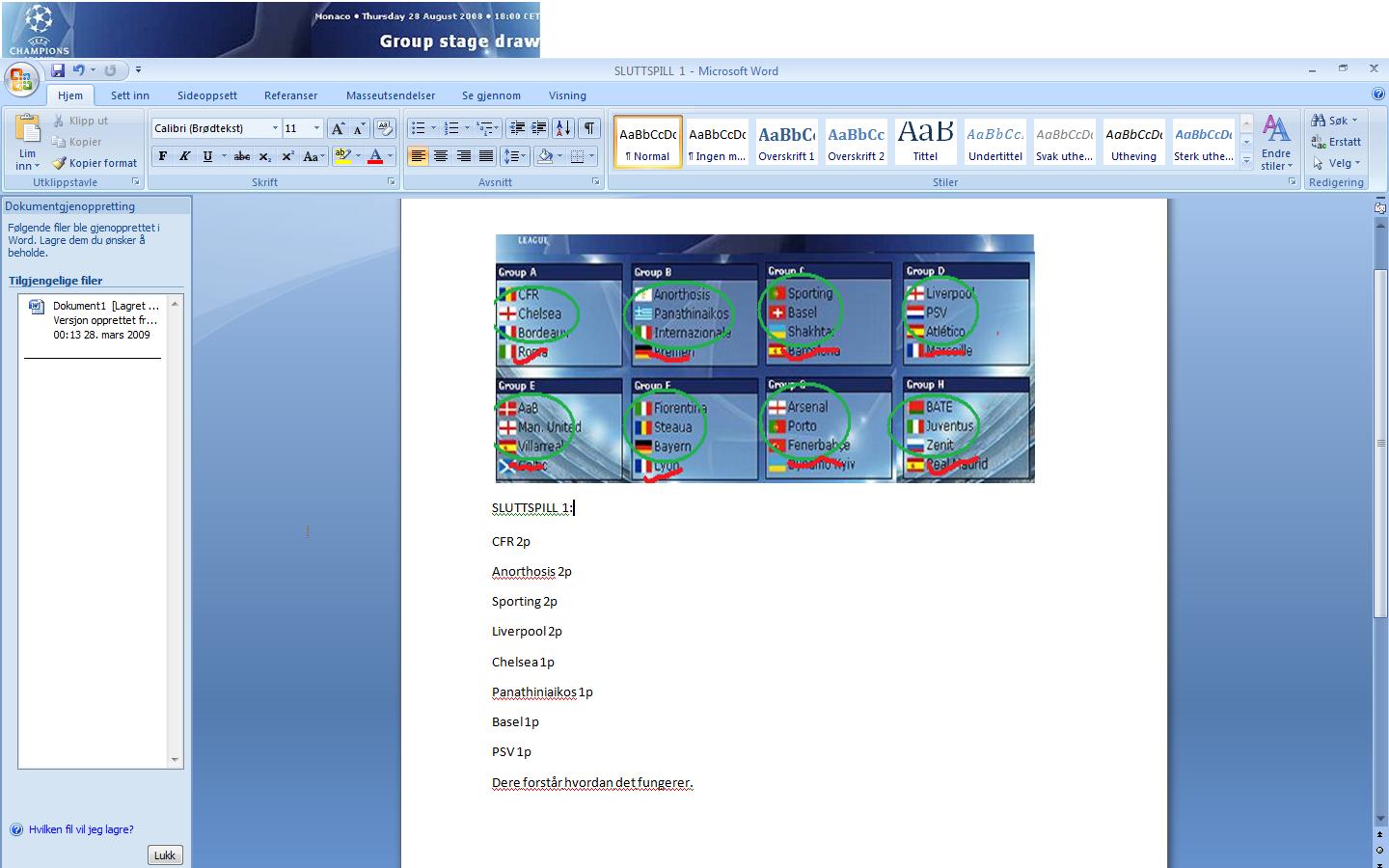
Task: Apply Overskrift 1 style
Action: [786, 142]
